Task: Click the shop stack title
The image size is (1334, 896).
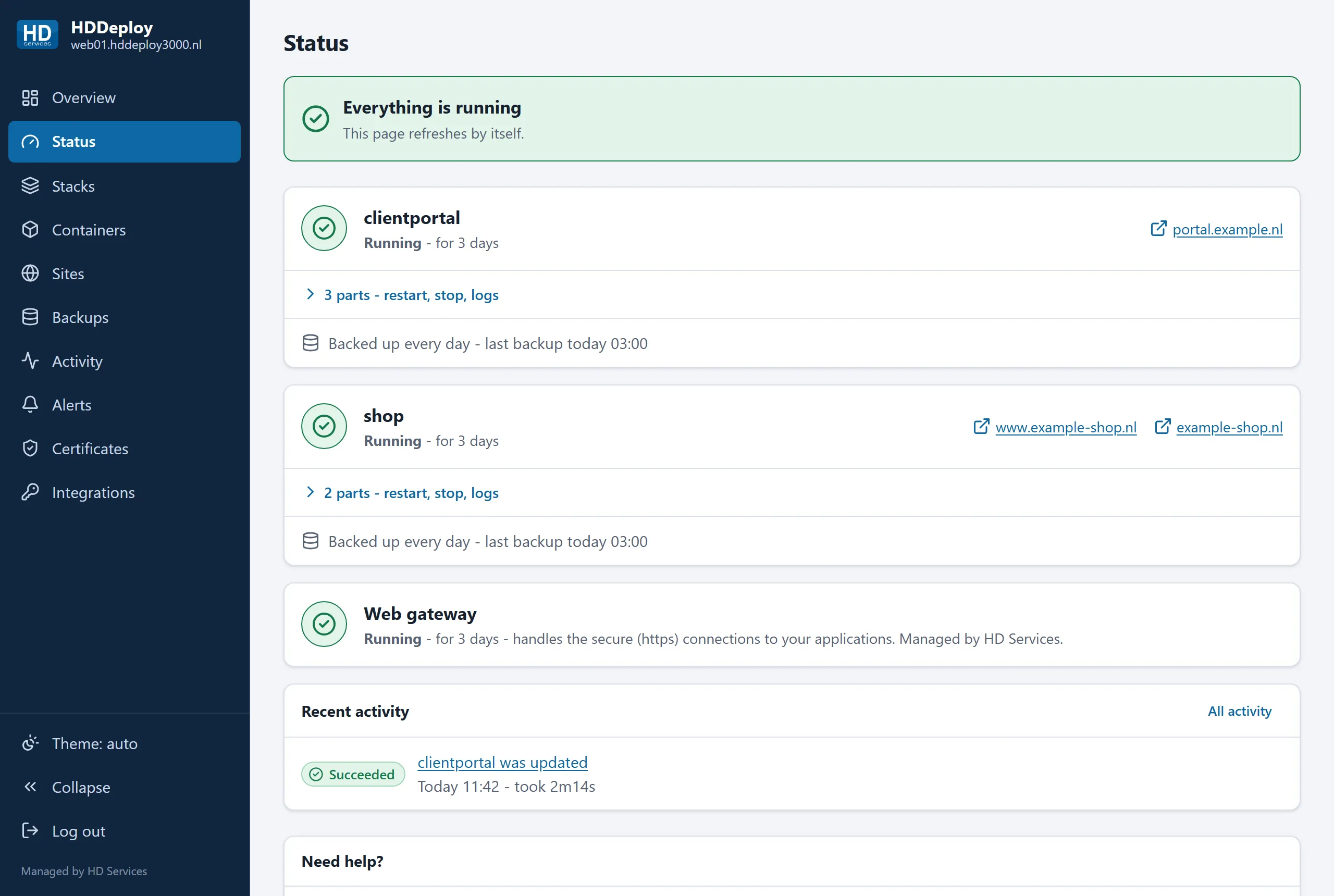Action: 384,416
